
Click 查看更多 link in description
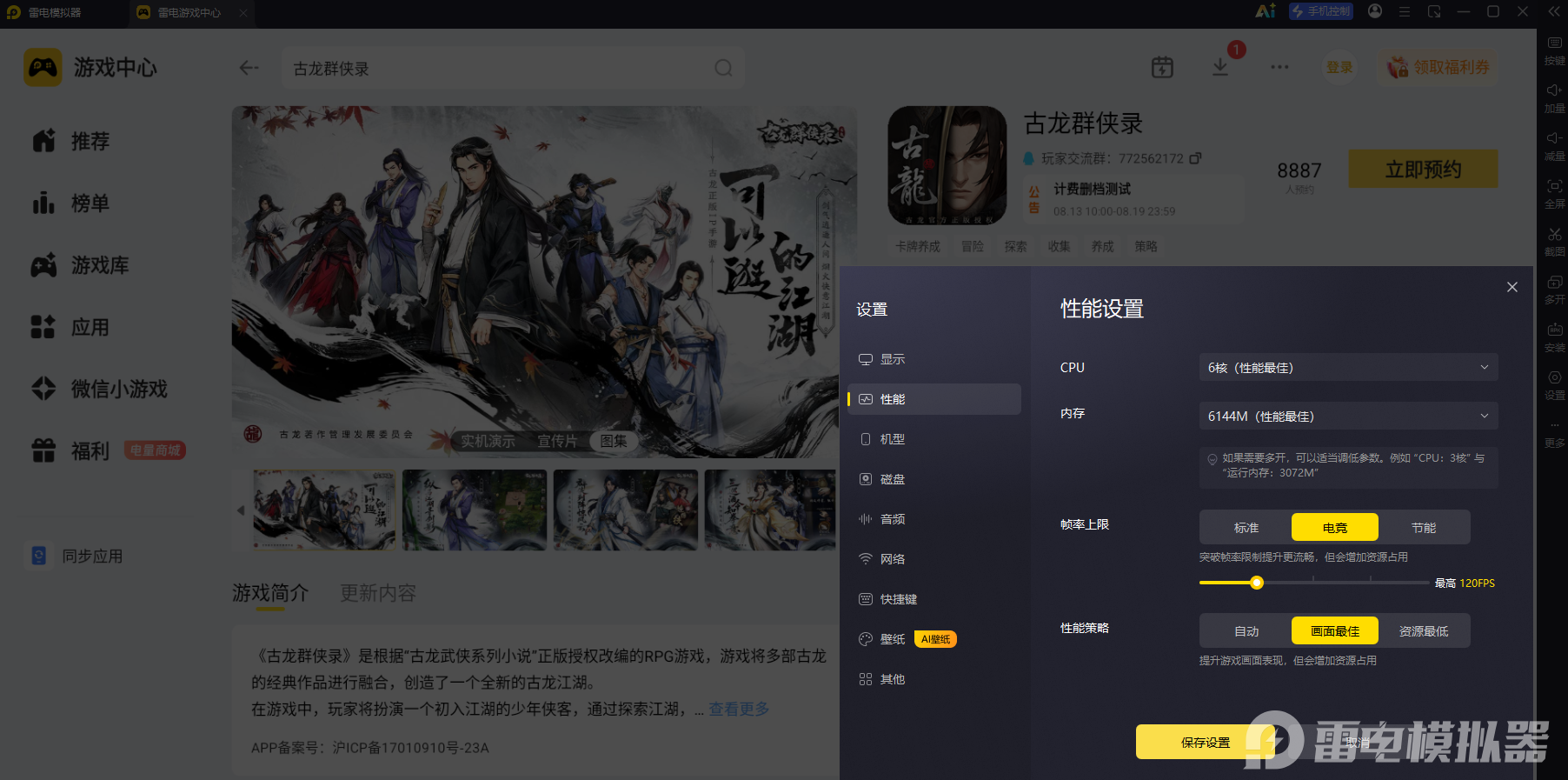pos(739,709)
